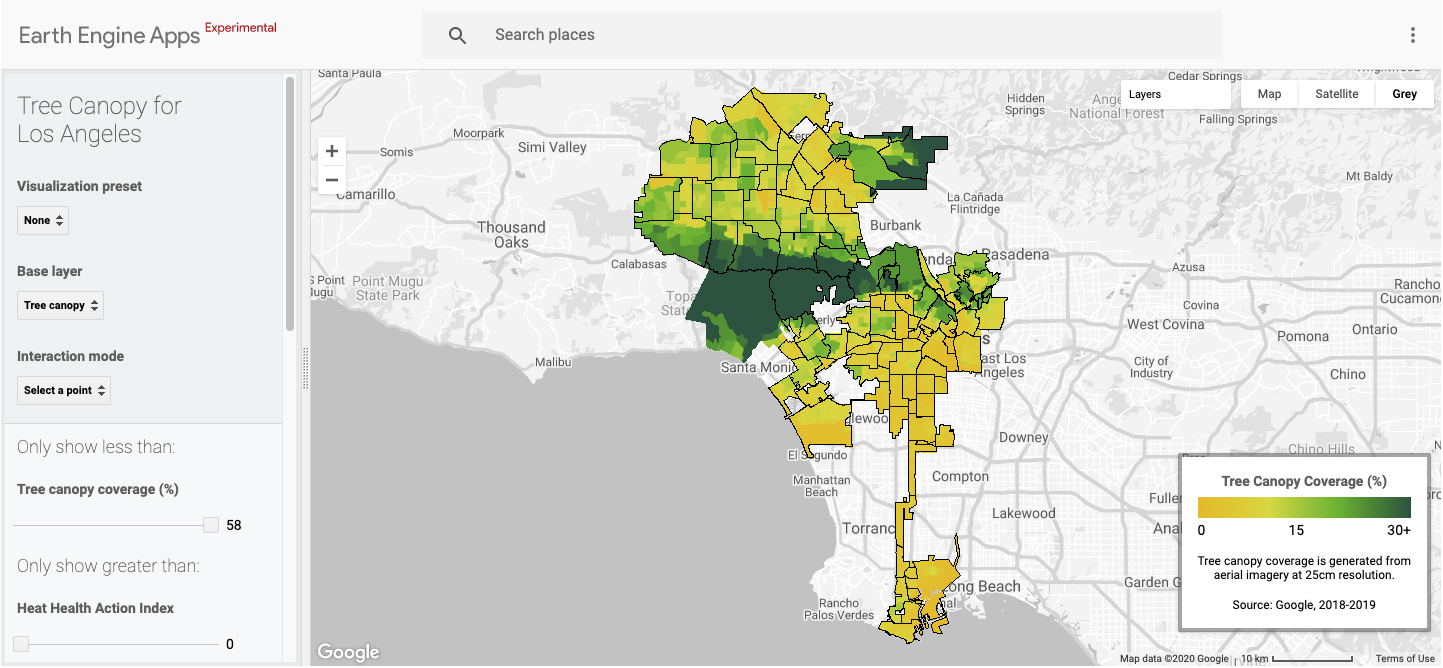Open the Base layer dropdown showing Tree canopy
The image size is (1443, 668).
(60, 305)
